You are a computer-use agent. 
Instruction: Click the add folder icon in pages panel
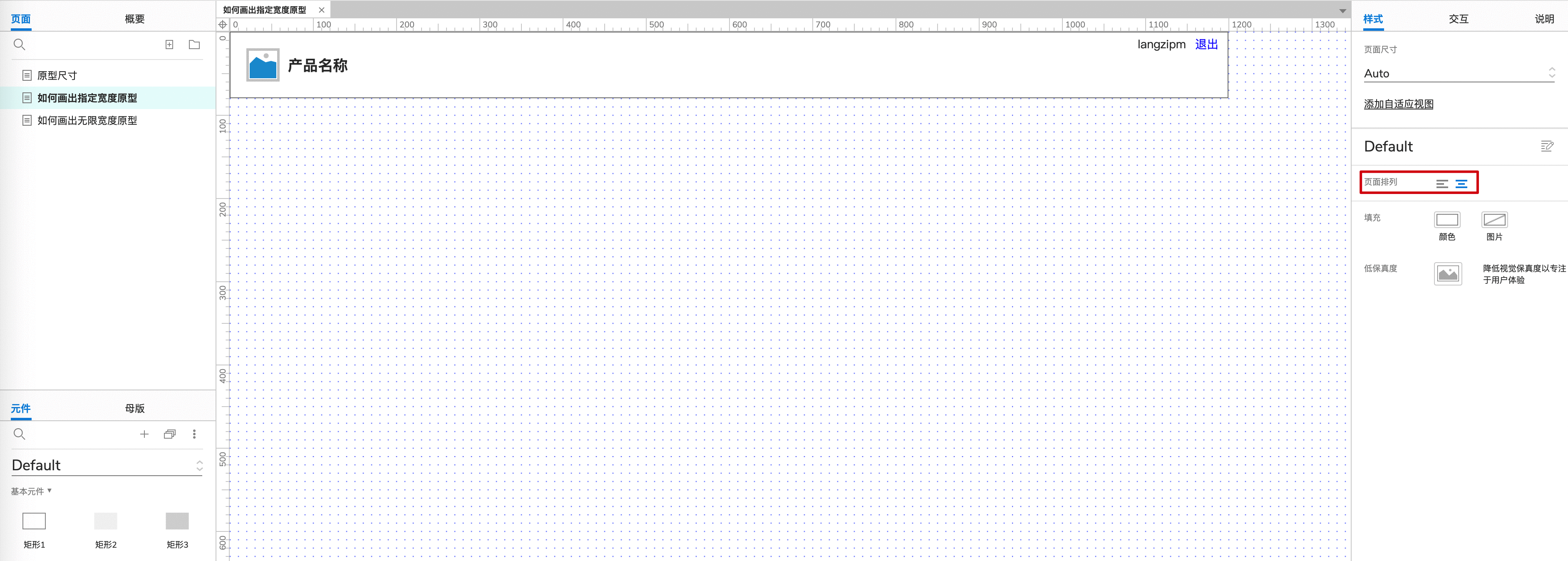194,45
